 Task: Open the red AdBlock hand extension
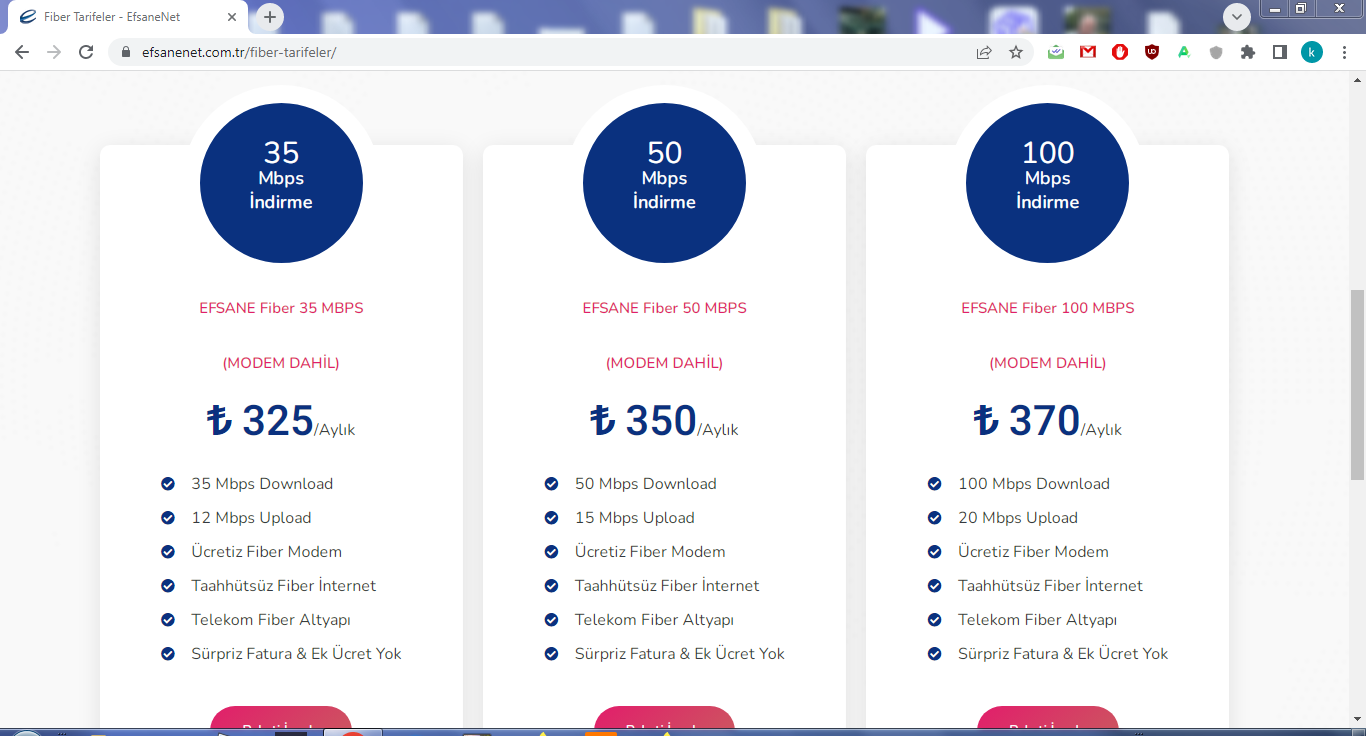coord(1120,52)
